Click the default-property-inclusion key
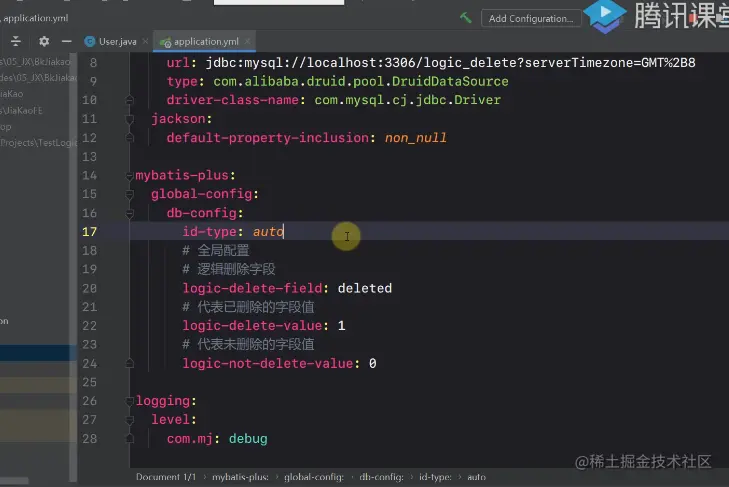729x487 pixels. 268,138
